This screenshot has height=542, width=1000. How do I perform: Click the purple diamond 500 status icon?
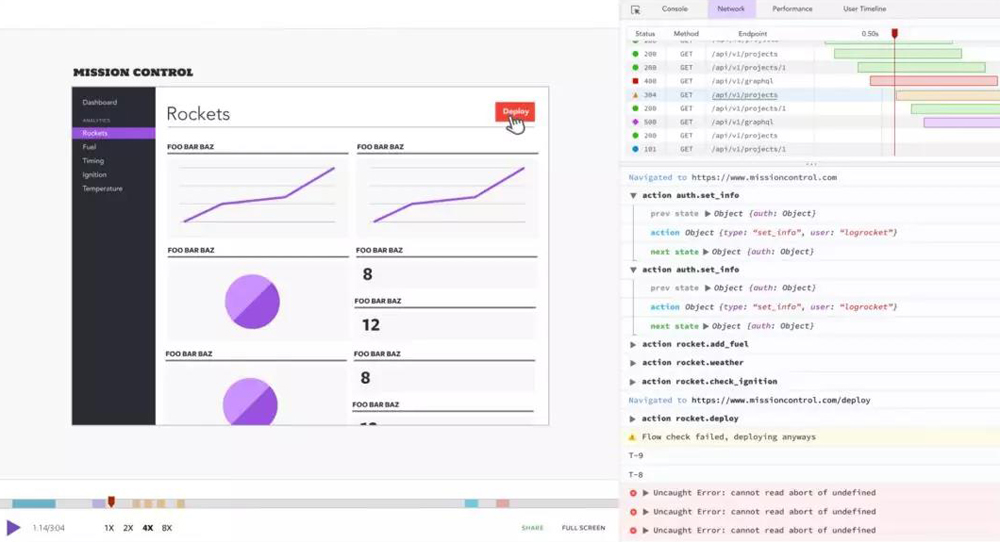click(635, 122)
